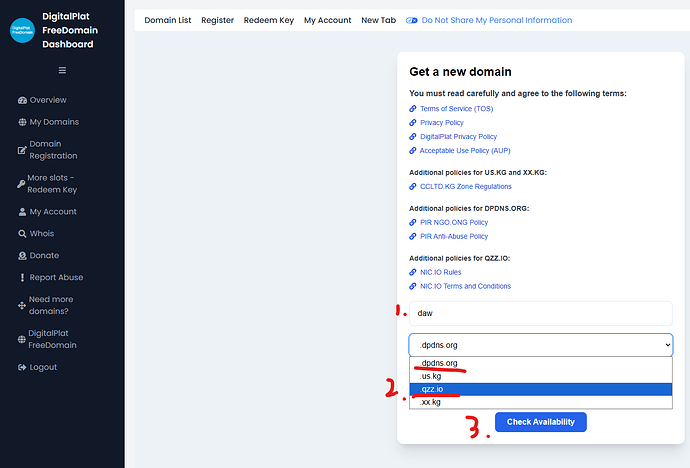Click the Logout exit icon
Viewport: 690px width, 468px height.
22,367
